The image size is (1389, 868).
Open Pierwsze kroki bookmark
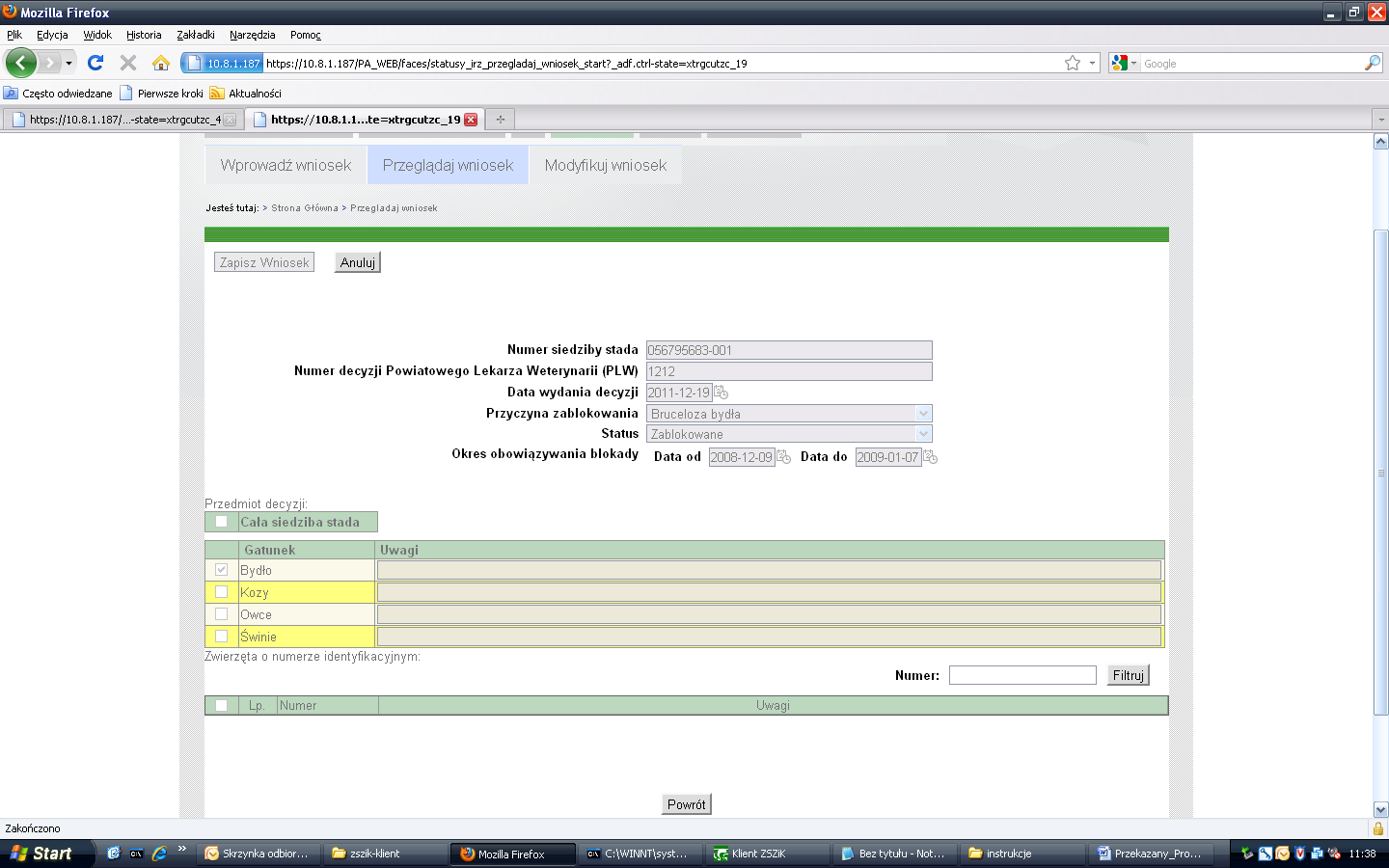[161, 94]
